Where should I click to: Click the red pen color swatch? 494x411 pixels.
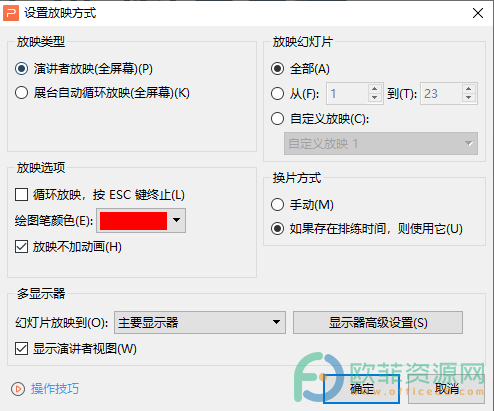coord(133,221)
